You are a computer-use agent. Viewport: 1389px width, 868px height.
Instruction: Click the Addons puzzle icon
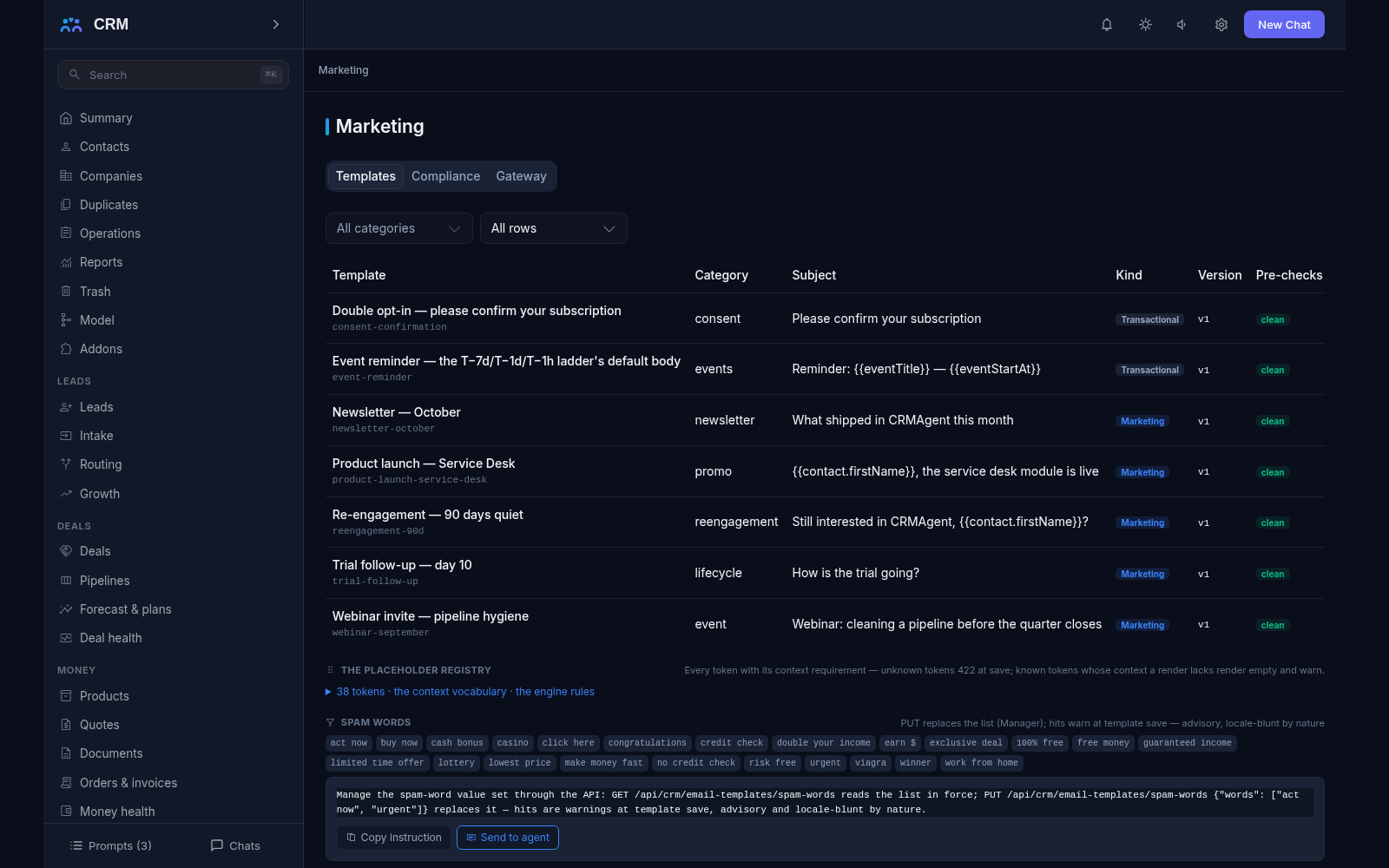point(66,349)
